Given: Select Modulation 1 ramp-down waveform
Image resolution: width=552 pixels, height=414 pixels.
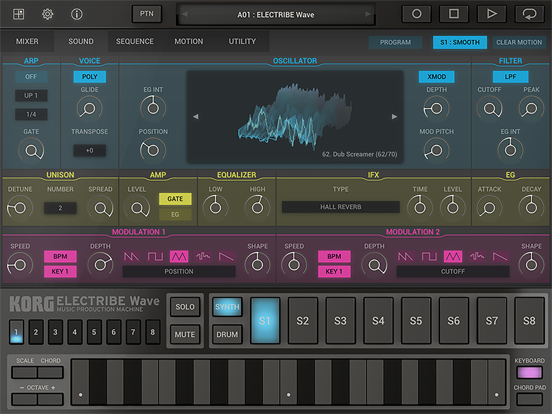Looking at the screenshot, I should pyautogui.click(x=226, y=257).
